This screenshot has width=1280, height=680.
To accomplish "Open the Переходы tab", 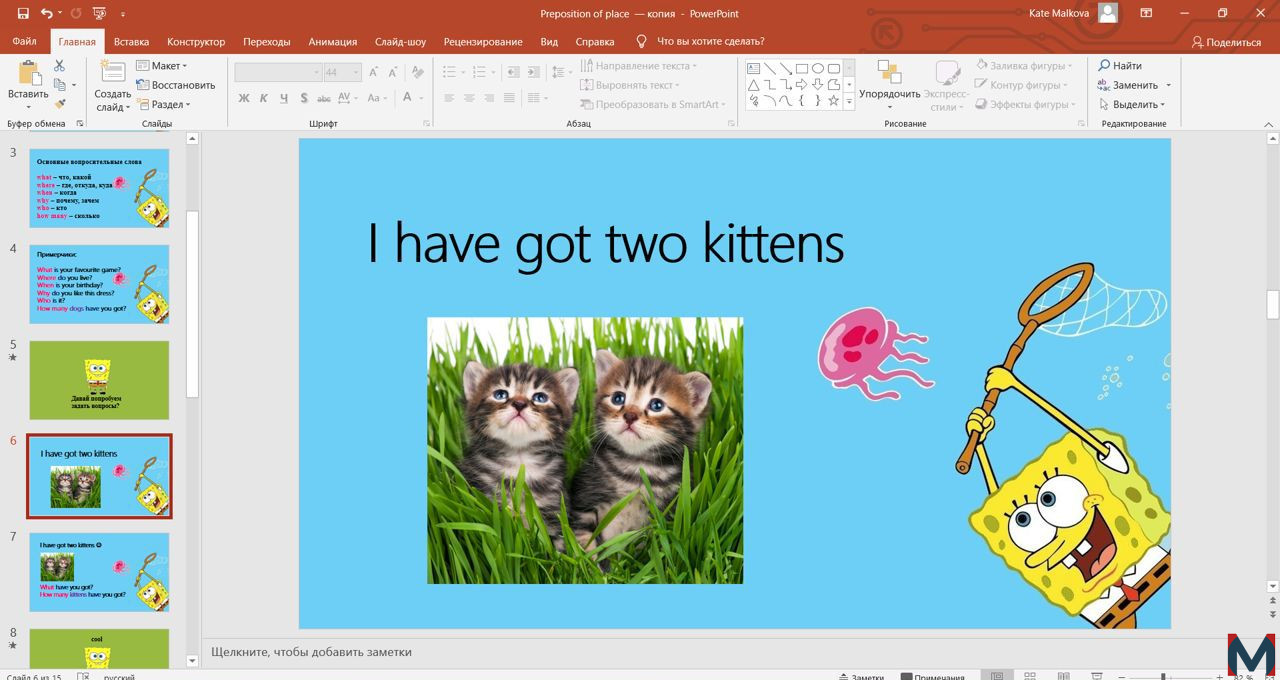I will pos(266,42).
